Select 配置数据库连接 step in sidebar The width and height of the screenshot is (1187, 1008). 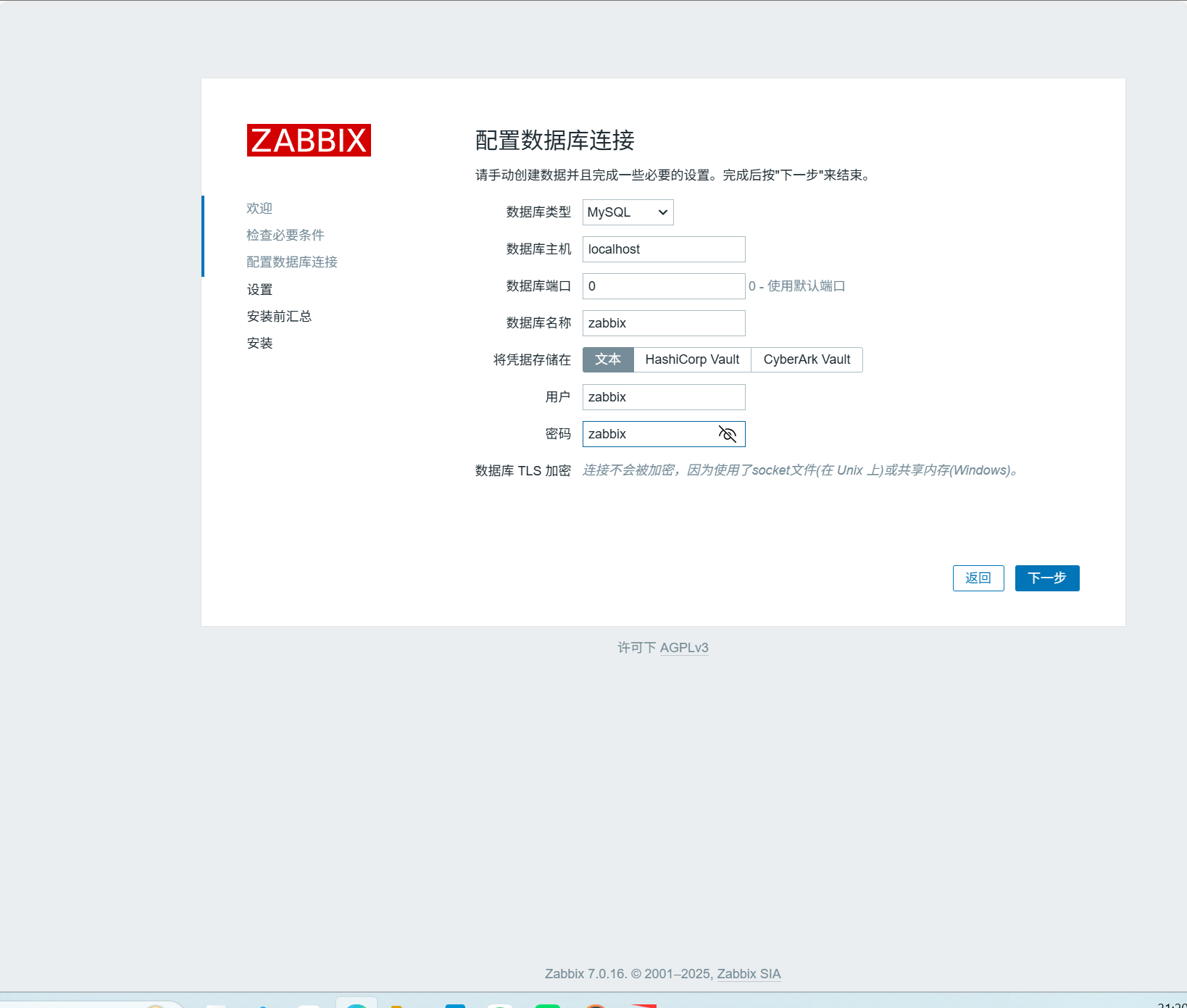coord(292,262)
